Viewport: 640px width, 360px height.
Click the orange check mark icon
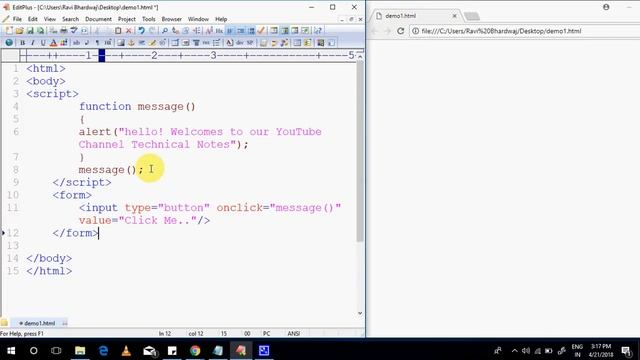click(261, 30)
